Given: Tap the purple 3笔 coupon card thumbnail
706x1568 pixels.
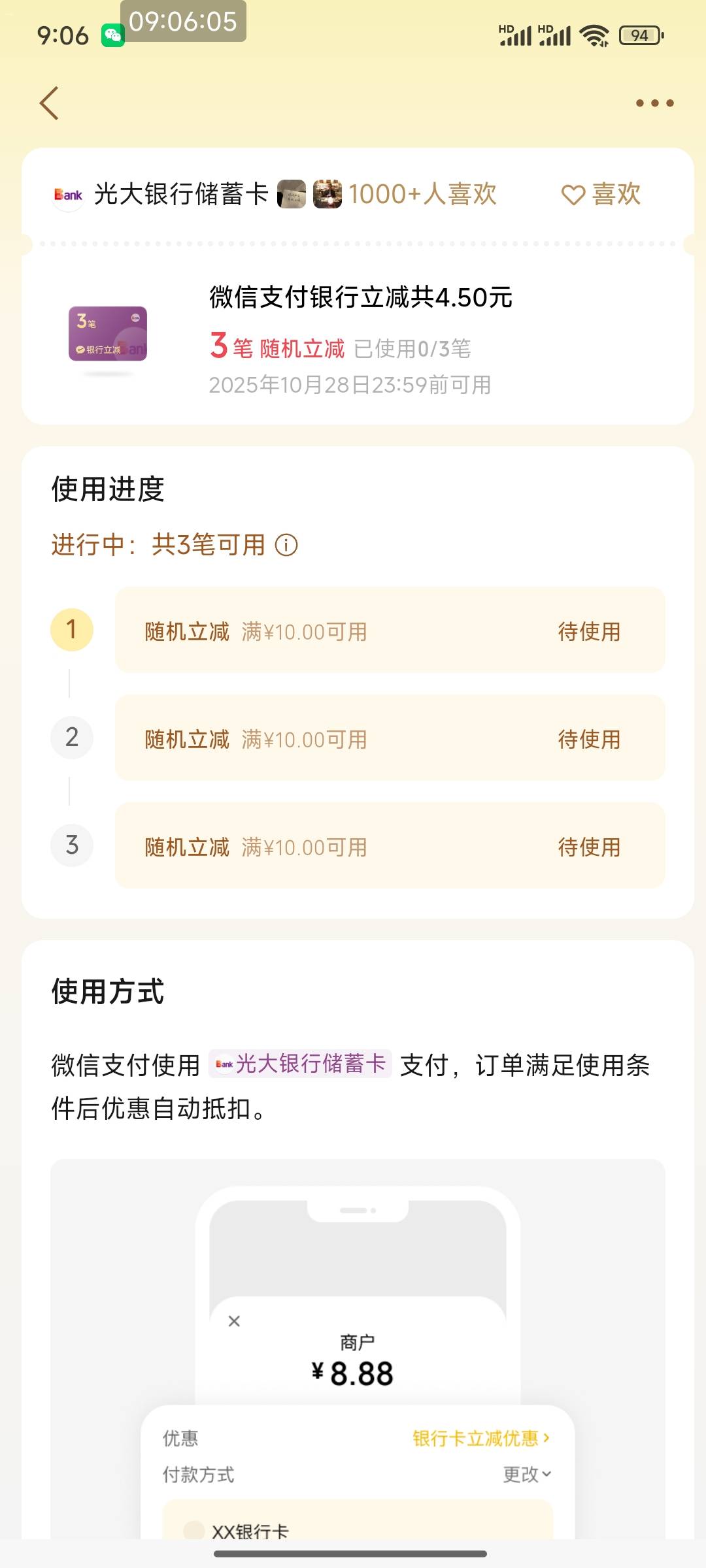Looking at the screenshot, I should 108,334.
